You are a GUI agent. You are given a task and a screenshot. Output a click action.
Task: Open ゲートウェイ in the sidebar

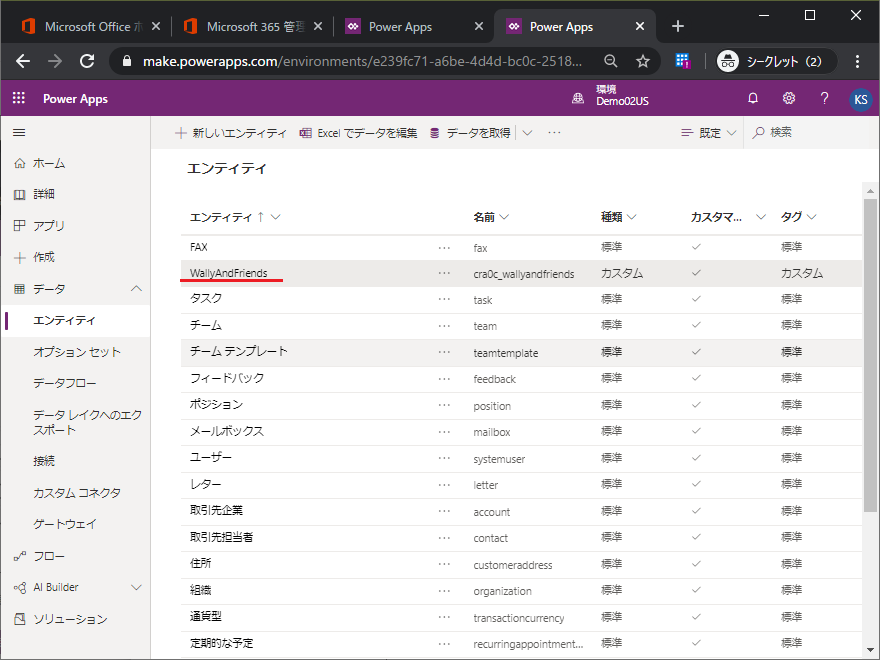point(65,524)
